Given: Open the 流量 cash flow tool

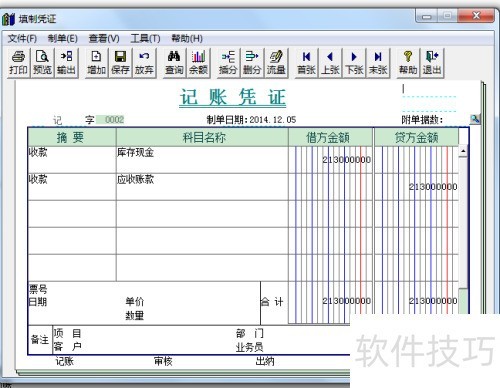Looking at the screenshot, I should [276, 63].
